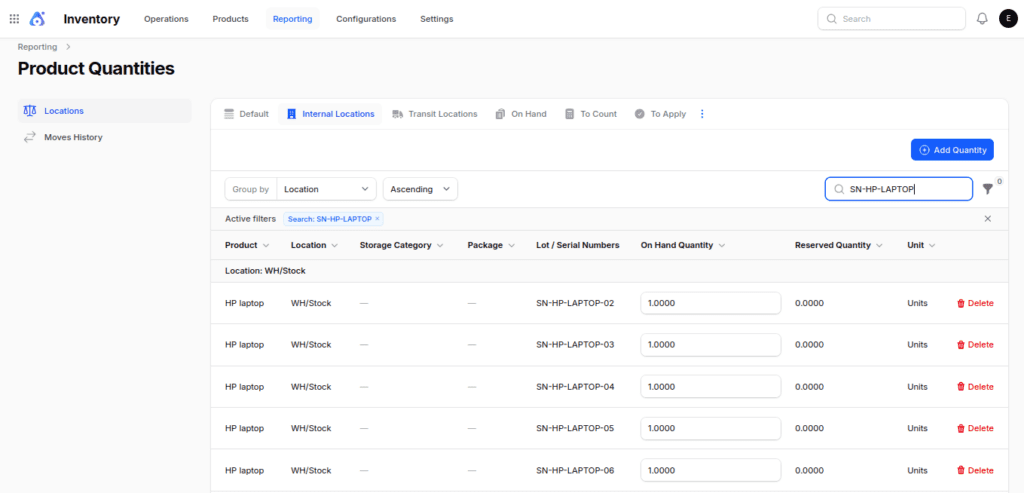
Task: Clear all active filters with X
Action: coord(987,219)
